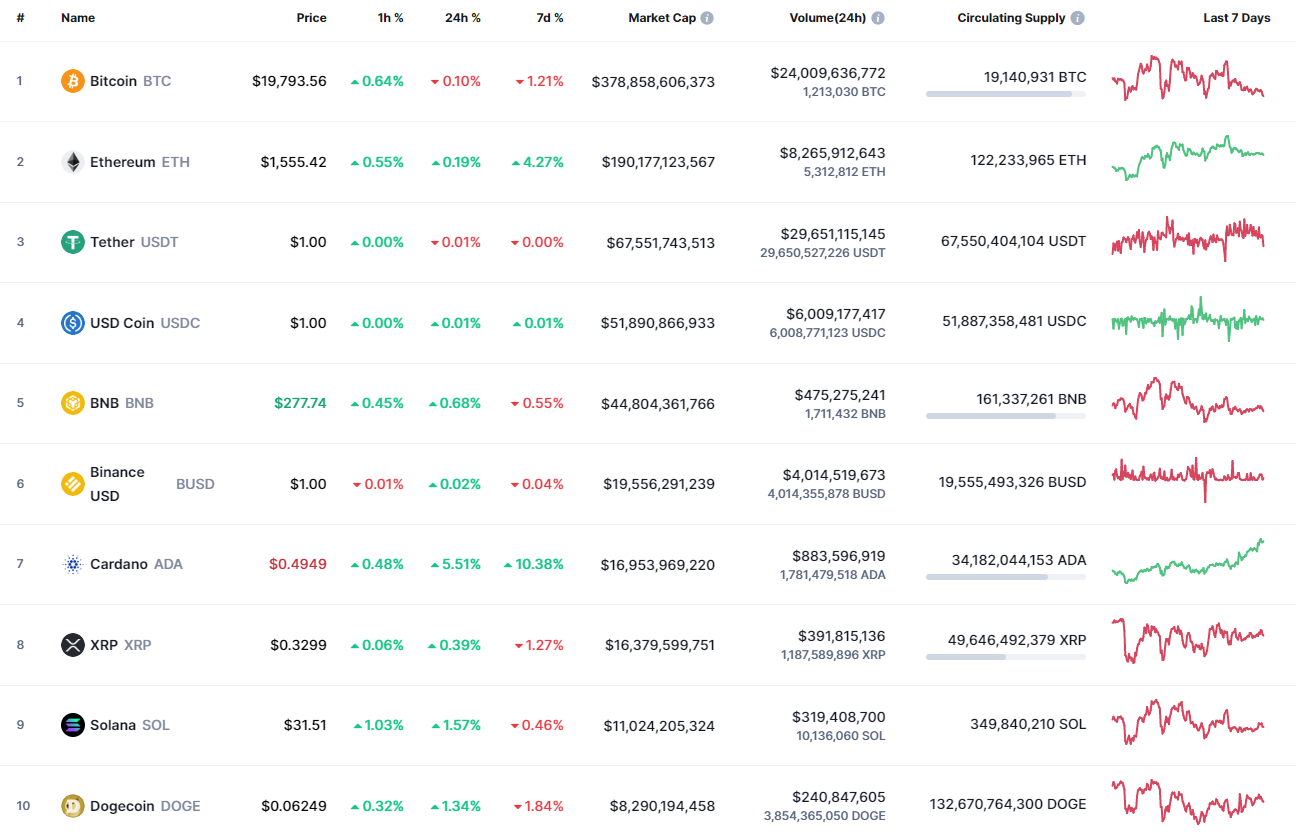This screenshot has height=838, width=1296.
Task: Click the Volume(24h) info icon
Action: (879, 17)
